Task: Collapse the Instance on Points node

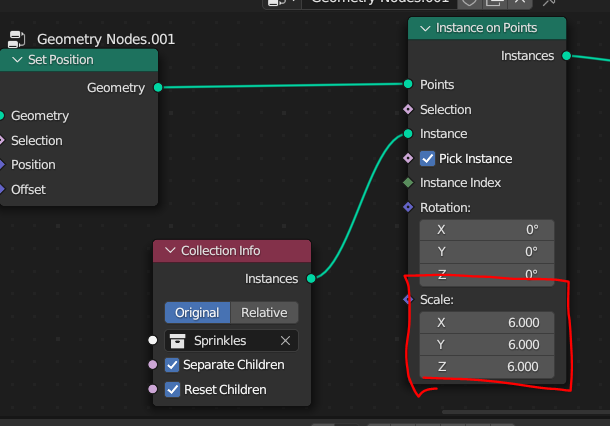Action: [425, 28]
